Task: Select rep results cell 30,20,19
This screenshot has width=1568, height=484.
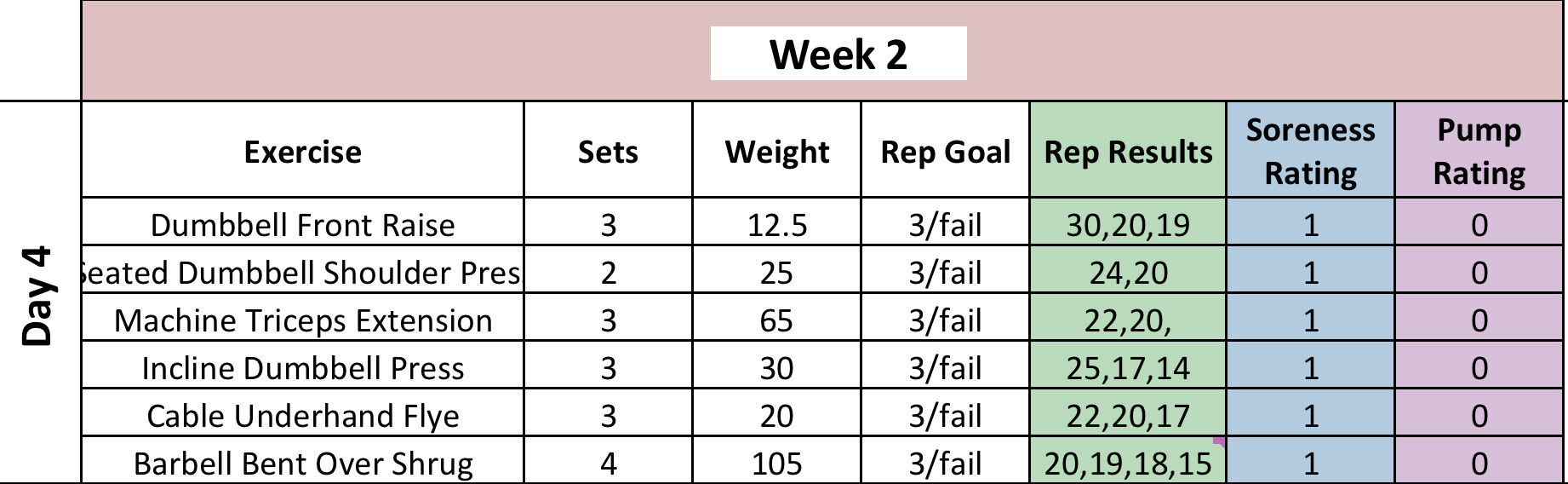Action: pyautogui.click(x=1127, y=225)
